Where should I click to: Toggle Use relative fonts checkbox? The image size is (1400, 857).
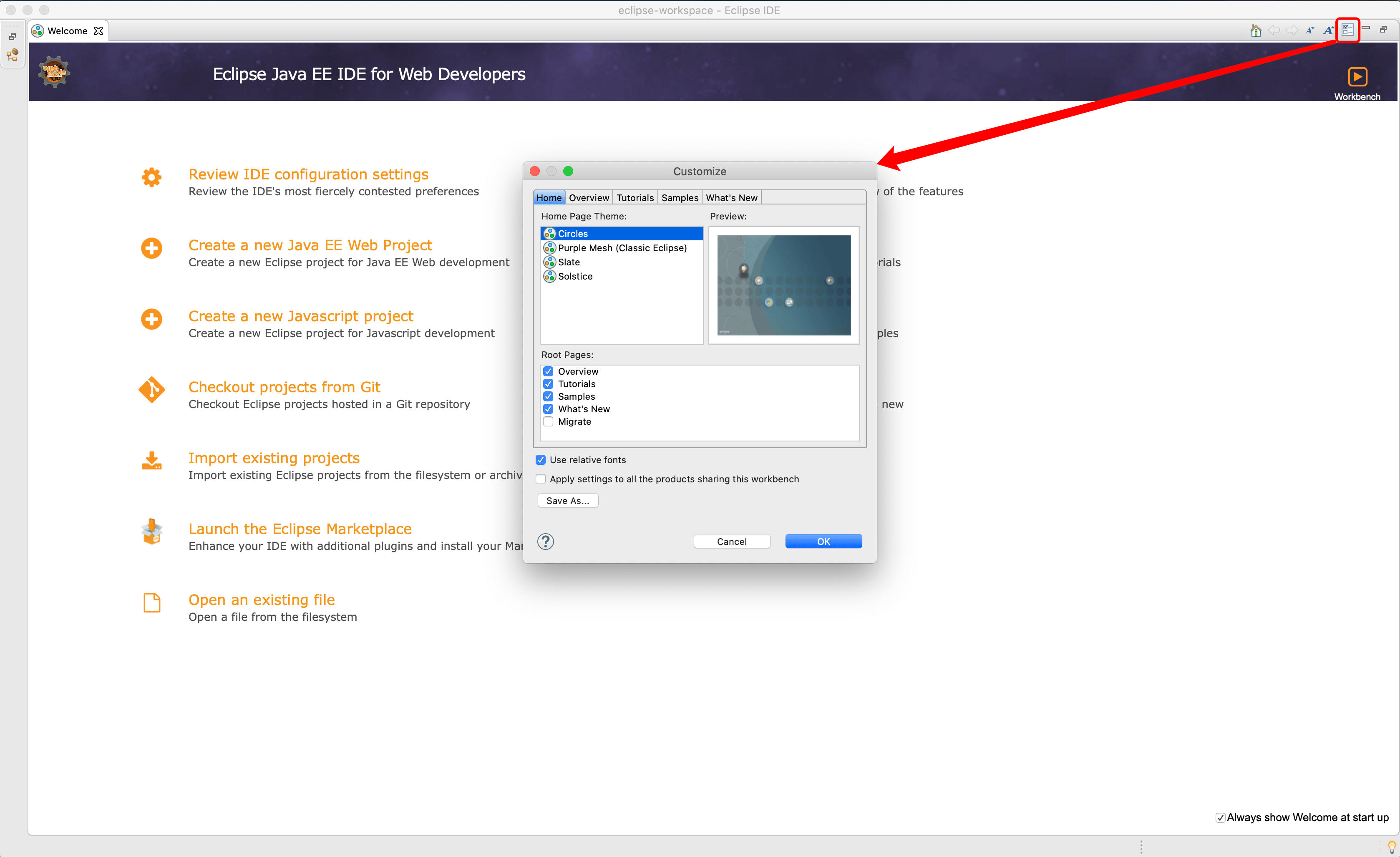point(541,460)
